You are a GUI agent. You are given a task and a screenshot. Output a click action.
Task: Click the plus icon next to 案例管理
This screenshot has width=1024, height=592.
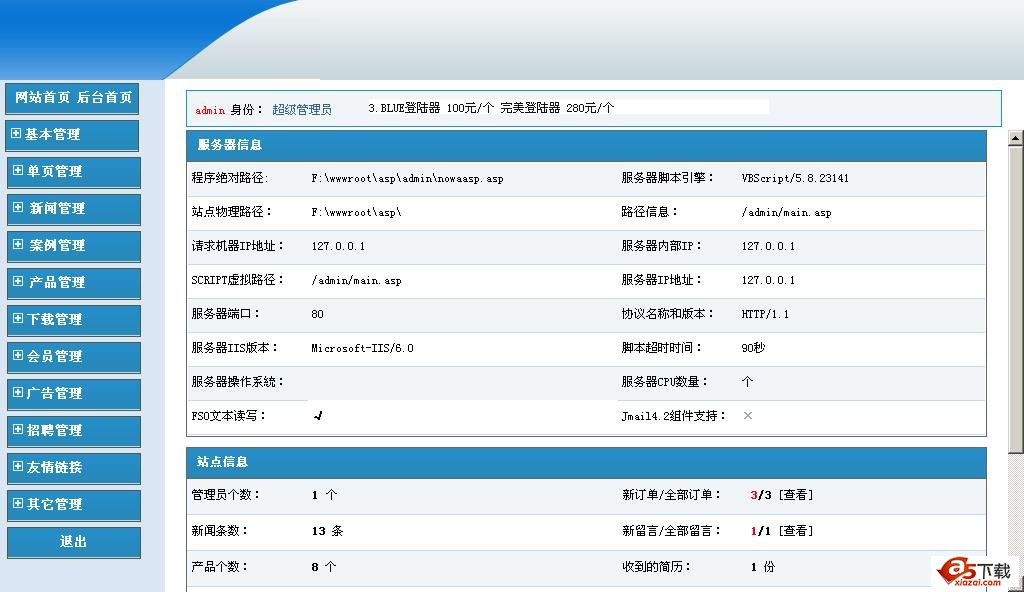(18, 245)
